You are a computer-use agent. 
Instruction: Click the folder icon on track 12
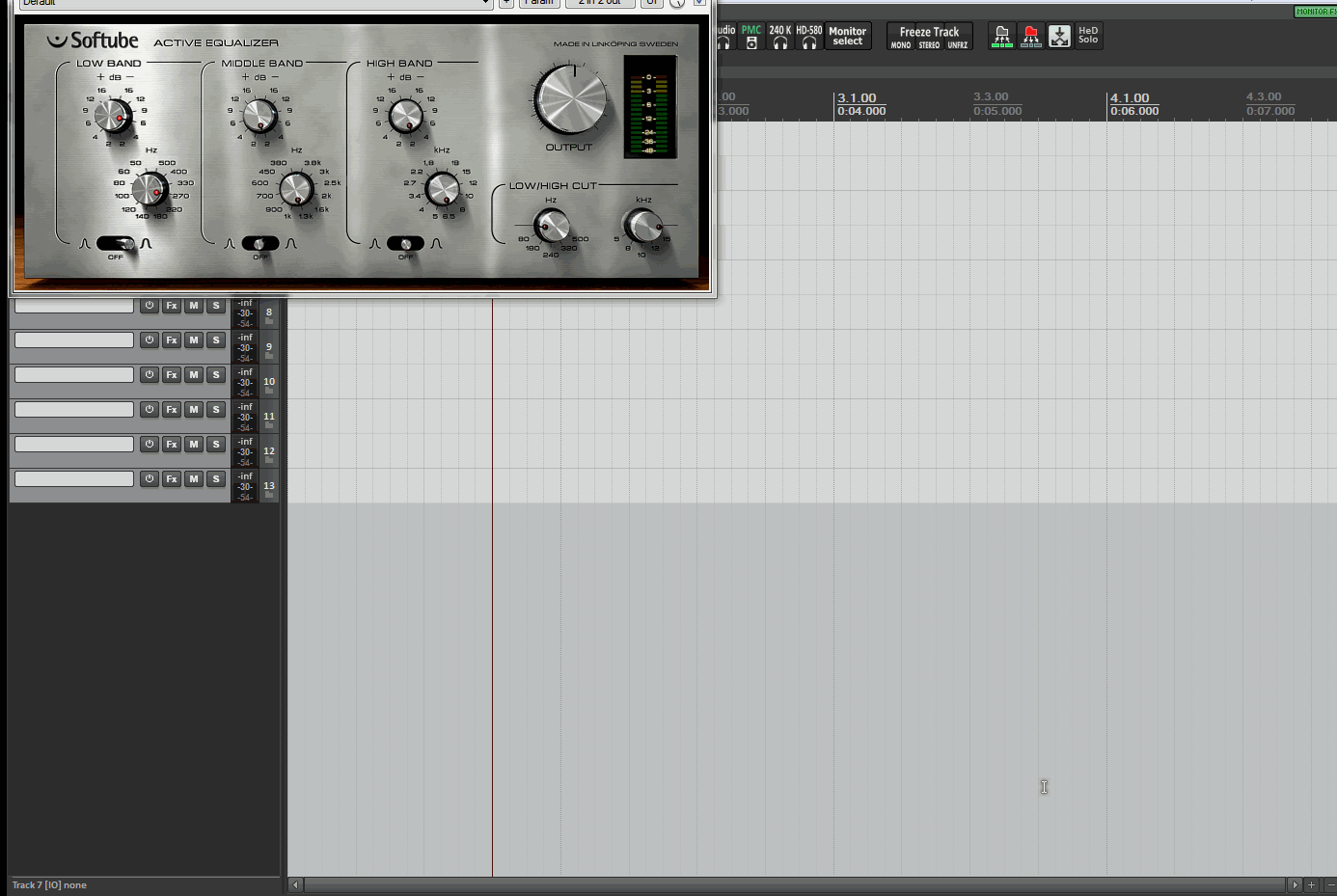tap(269, 460)
